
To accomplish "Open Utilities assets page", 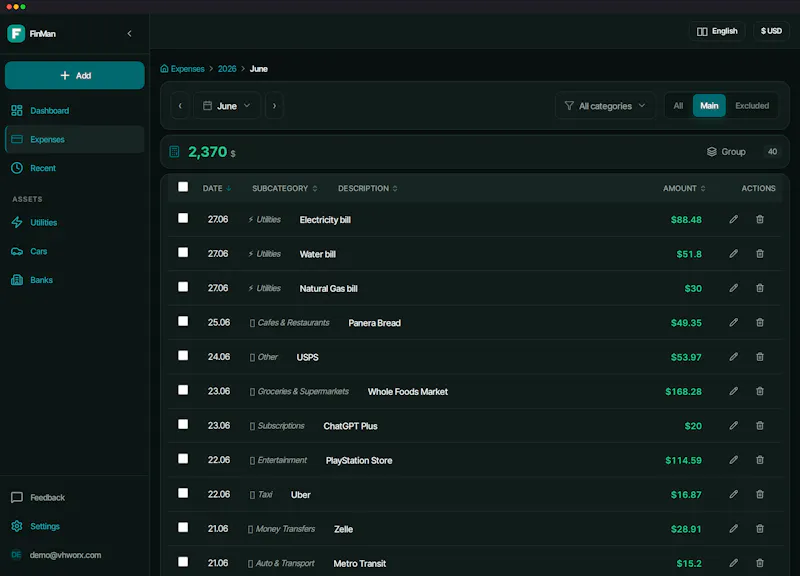I will click(74, 222).
